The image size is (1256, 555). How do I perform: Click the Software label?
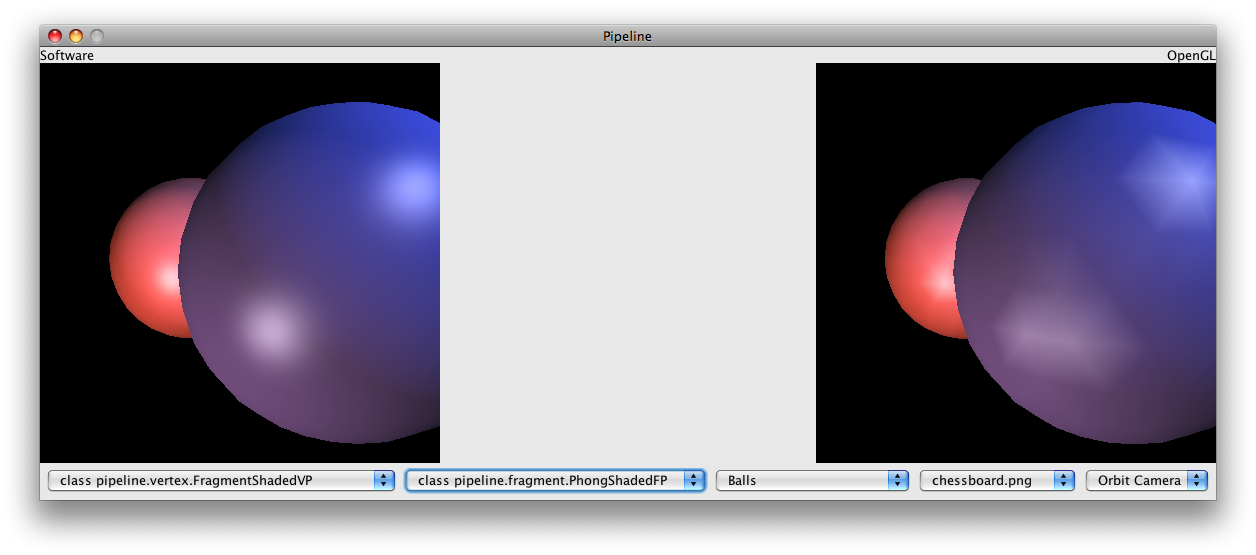(67, 56)
